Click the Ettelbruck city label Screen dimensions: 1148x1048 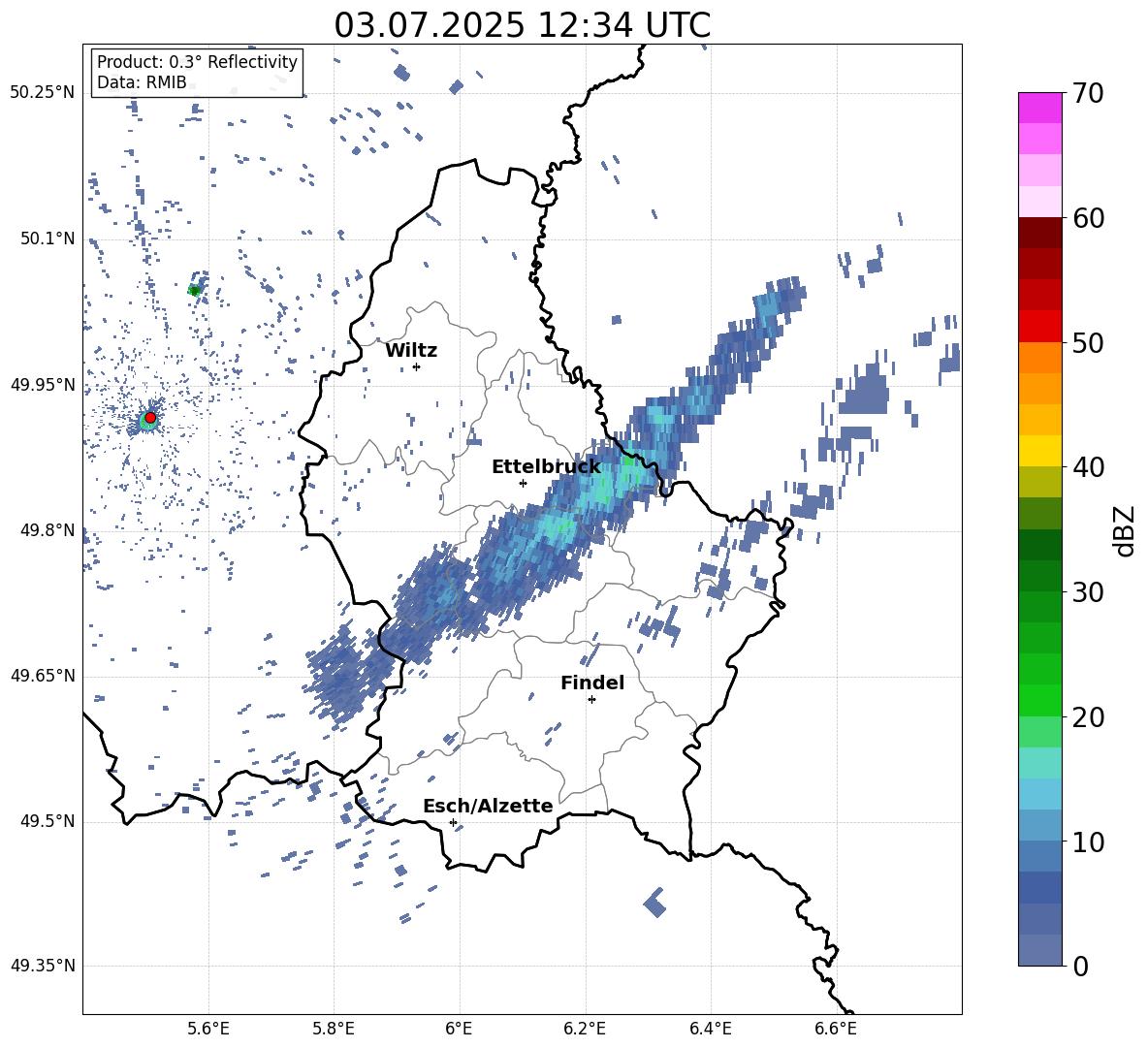[x=546, y=467]
